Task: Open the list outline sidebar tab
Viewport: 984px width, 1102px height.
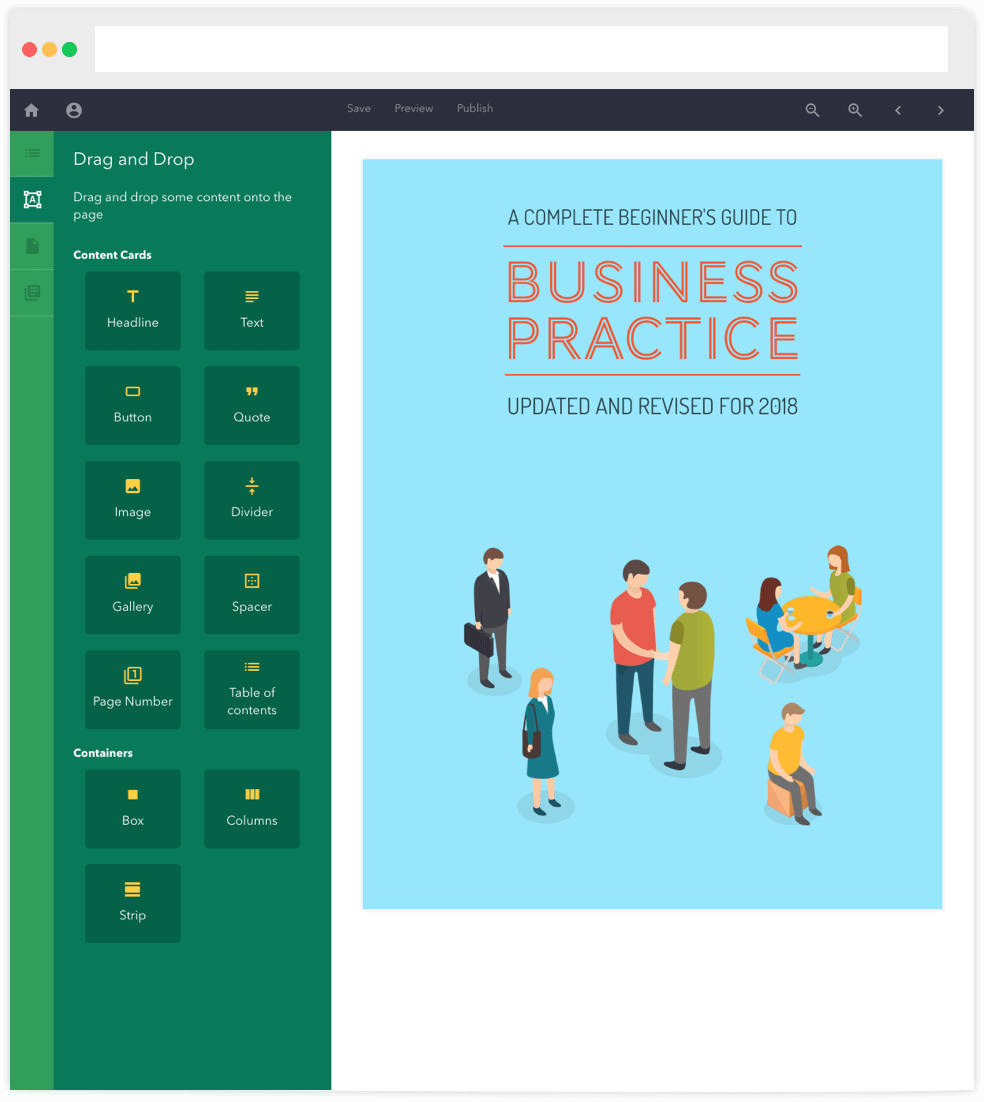Action: pos(32,153)
